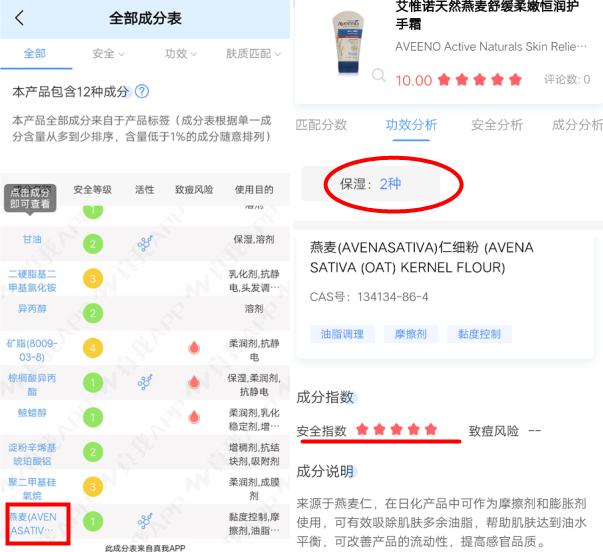This screenshot has width=603, height=552.
Task: Open the help question mark beside 本产品包含12种成分
Action: point(142,92)
